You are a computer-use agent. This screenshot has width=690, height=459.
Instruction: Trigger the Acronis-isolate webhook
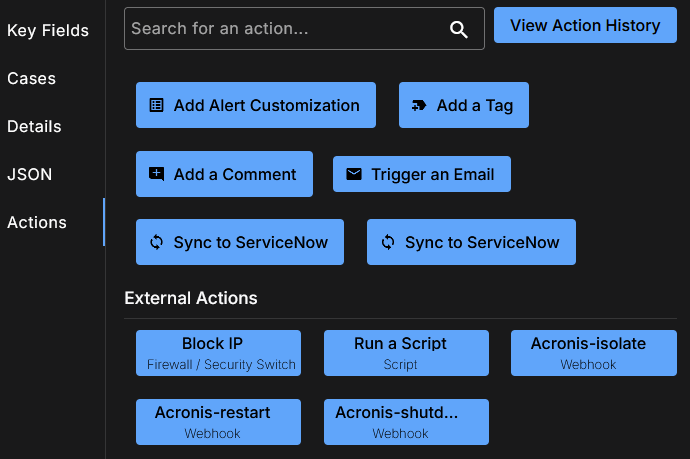(594, 353)
